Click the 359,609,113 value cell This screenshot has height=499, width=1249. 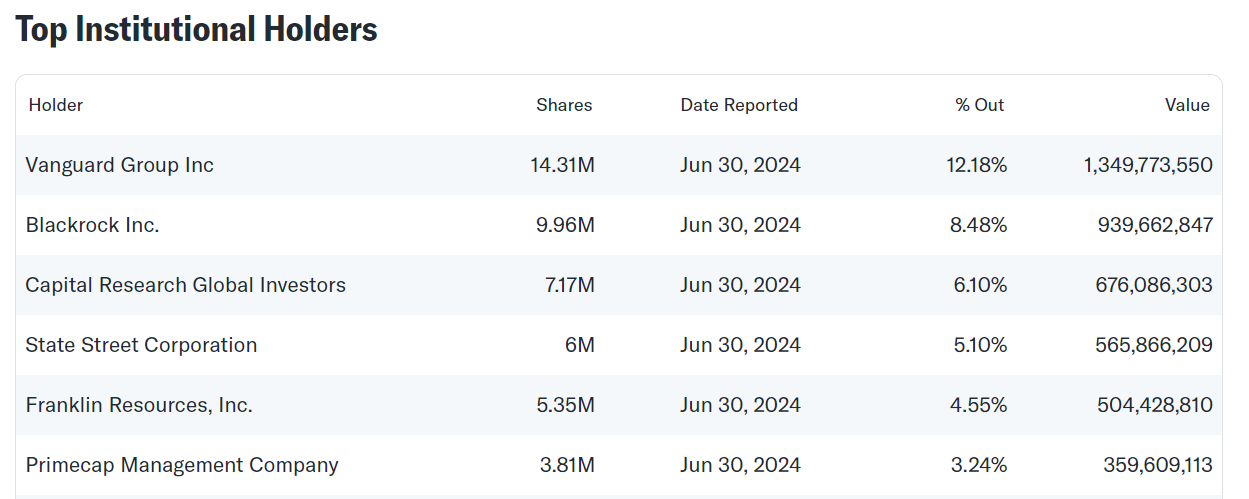pyautogui.click(x=1157, y=465)
